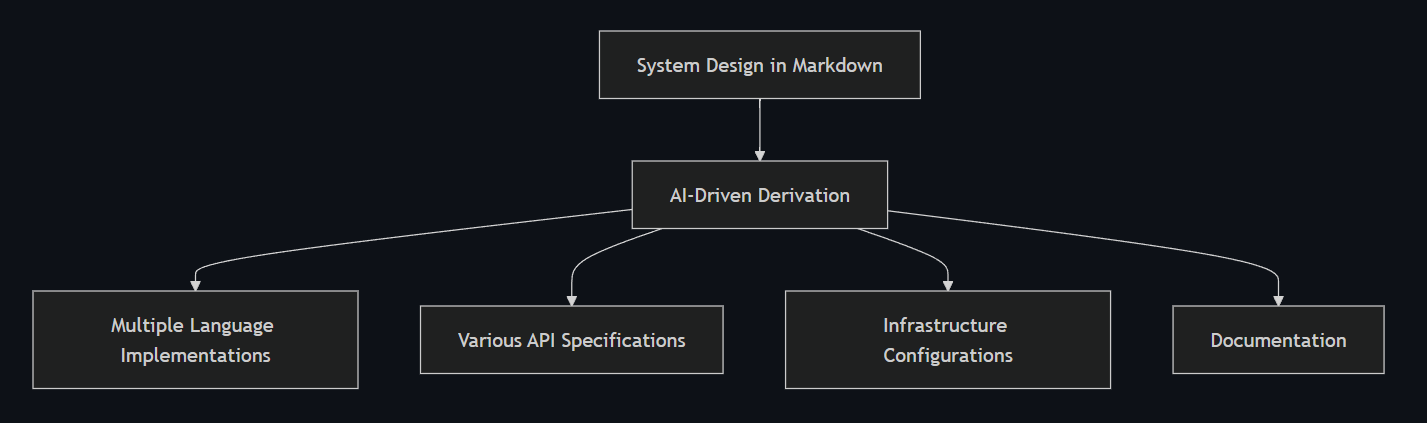
Task: Select the 'Multiple Language Implementations' box
Action: 195,340
